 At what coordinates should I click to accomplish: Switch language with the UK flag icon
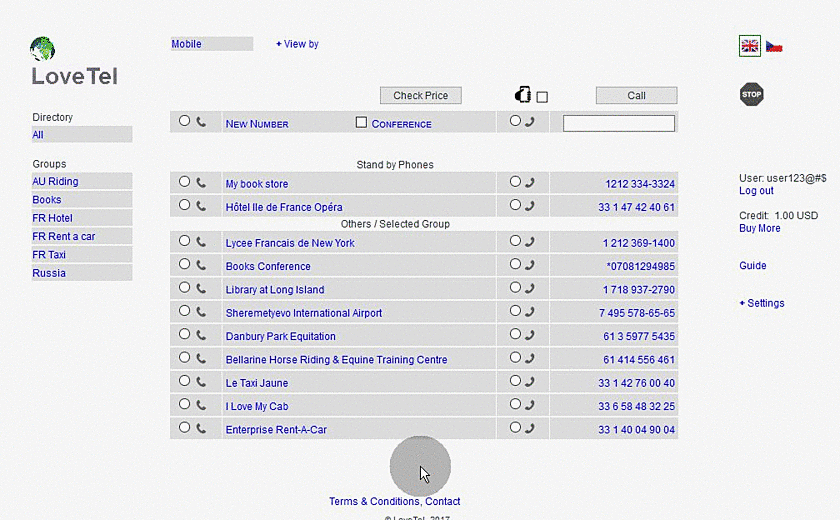click(x=749, y=46)
